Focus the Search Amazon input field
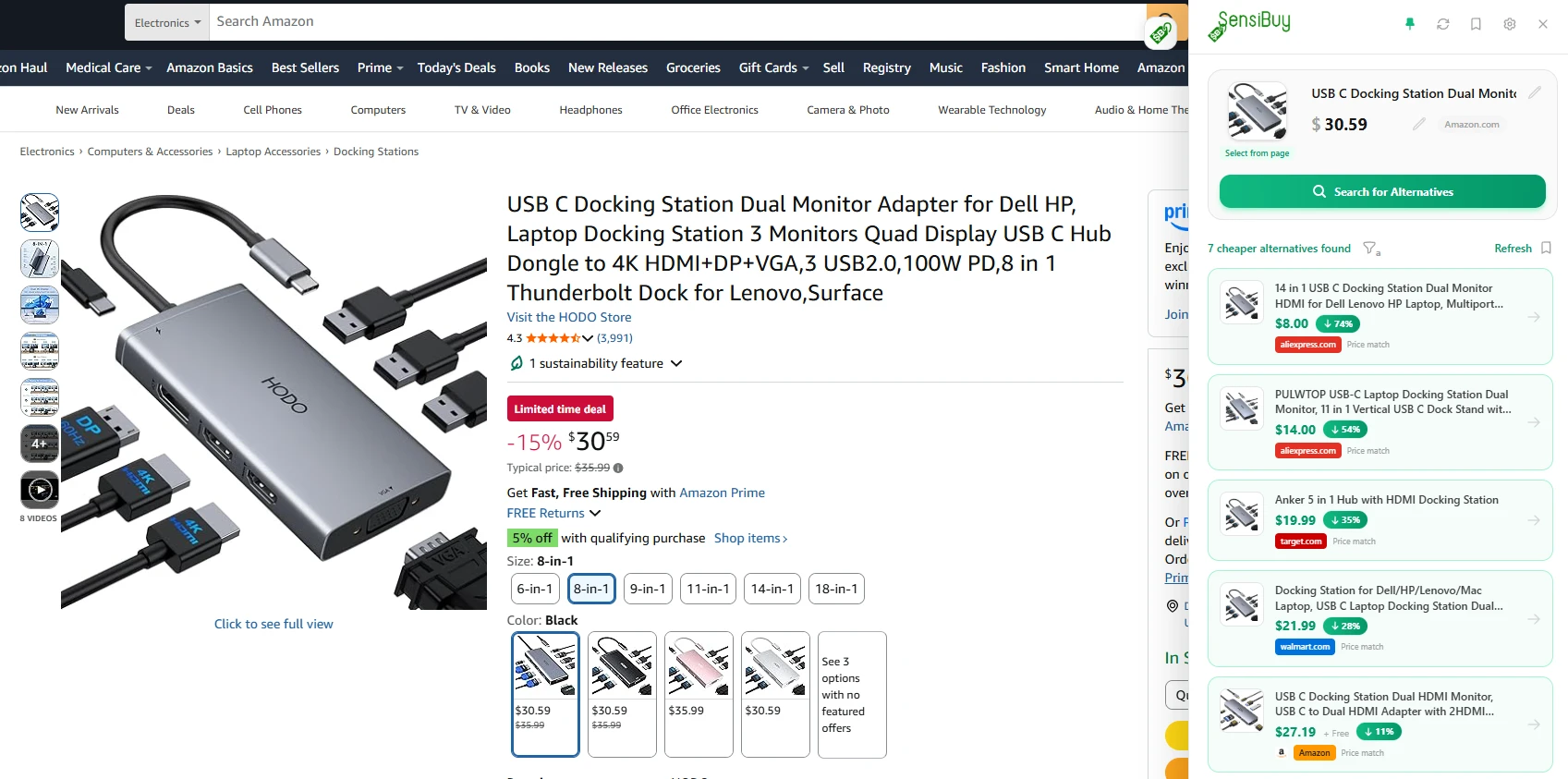The image size is (1568, 779). click(677, 21)
